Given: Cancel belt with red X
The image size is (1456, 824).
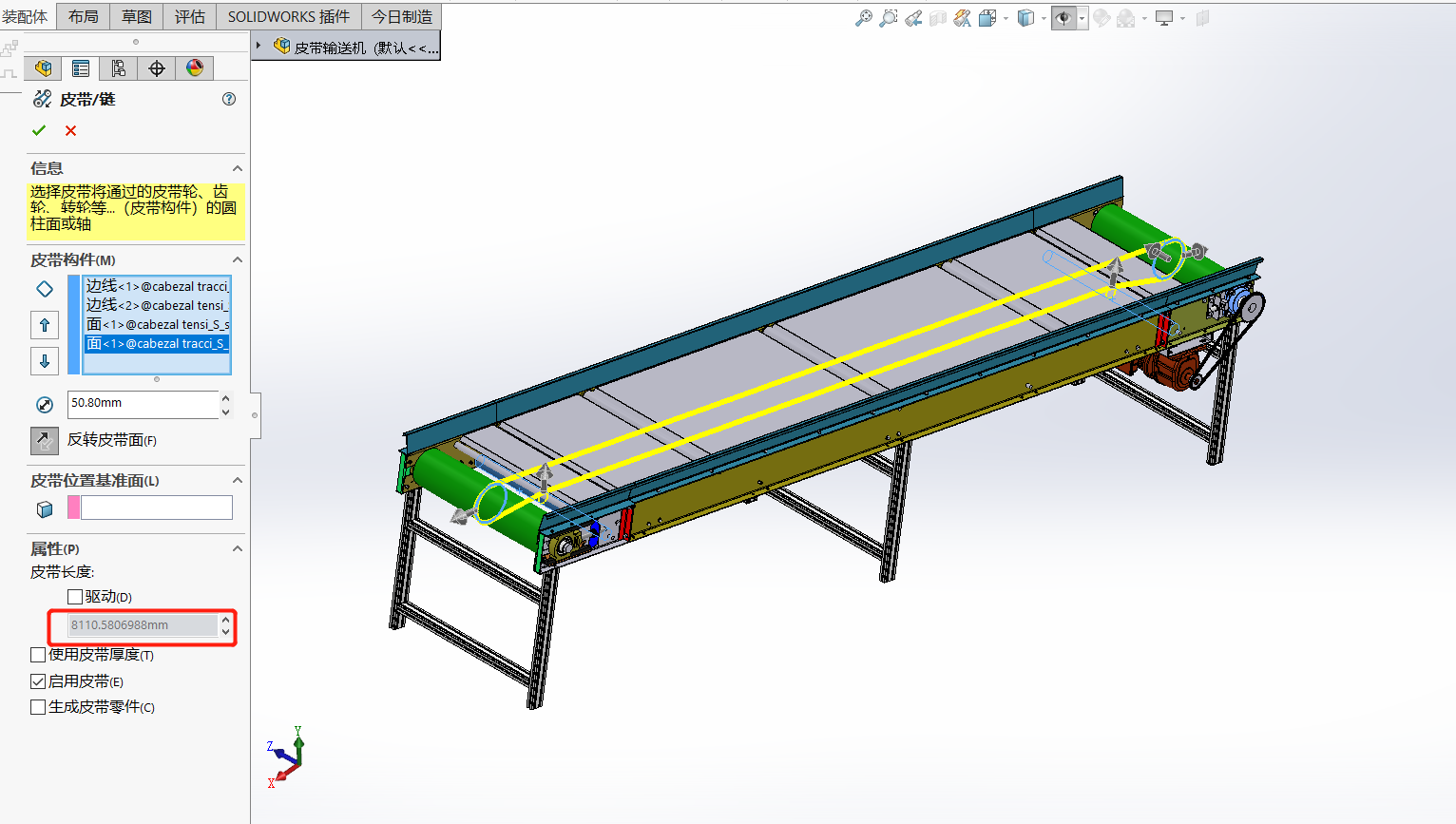Looking at the screenshot, I should (70, 130).
